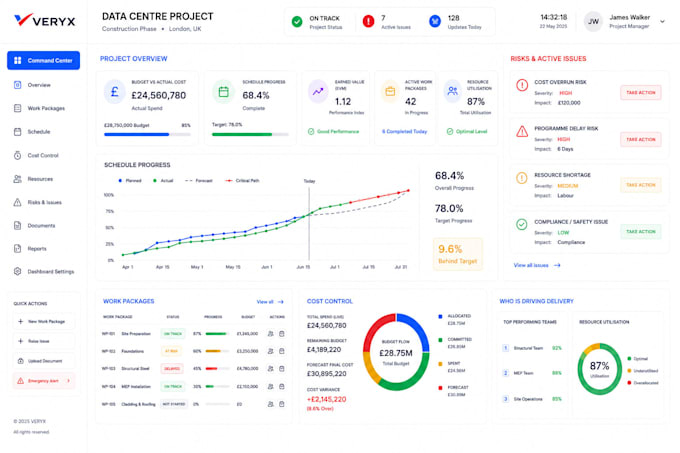
Task: Open the View all issues link
Action: (x=537, y=265)
